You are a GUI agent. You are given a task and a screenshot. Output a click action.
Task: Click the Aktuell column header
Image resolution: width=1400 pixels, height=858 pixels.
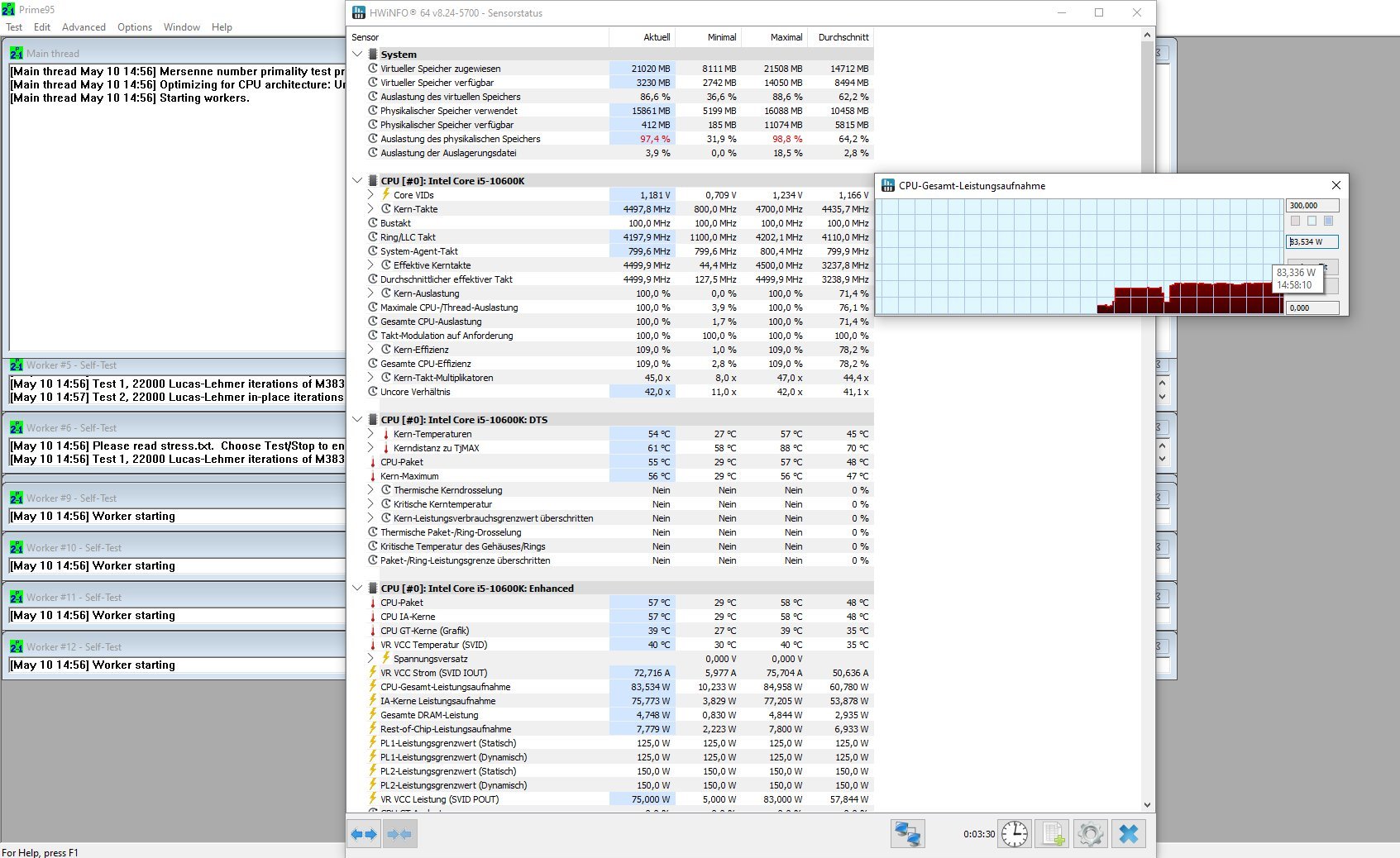click(642, 37)
